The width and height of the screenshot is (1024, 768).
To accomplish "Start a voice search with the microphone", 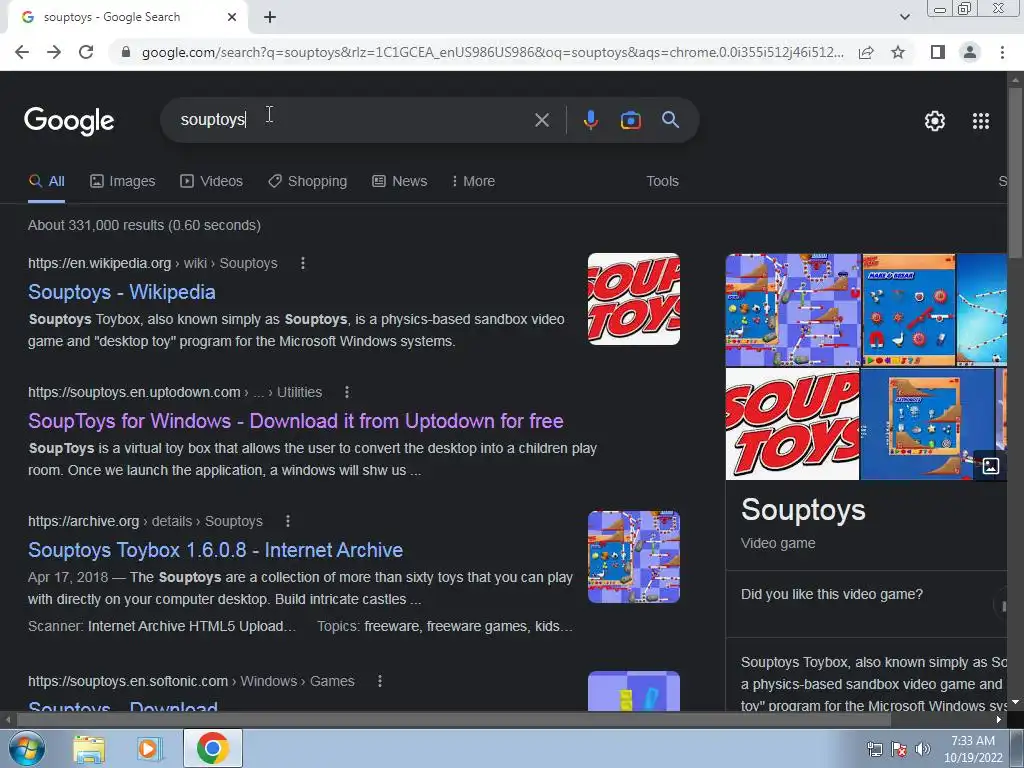I will pyautogui.click(x=590, y=120).
